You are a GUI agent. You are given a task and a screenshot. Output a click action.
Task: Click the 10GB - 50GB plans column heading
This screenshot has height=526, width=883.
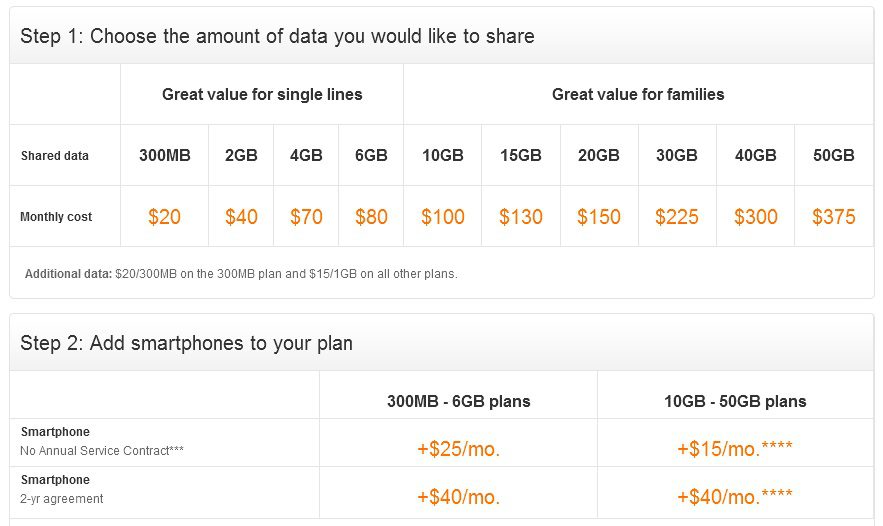[735, 402]
